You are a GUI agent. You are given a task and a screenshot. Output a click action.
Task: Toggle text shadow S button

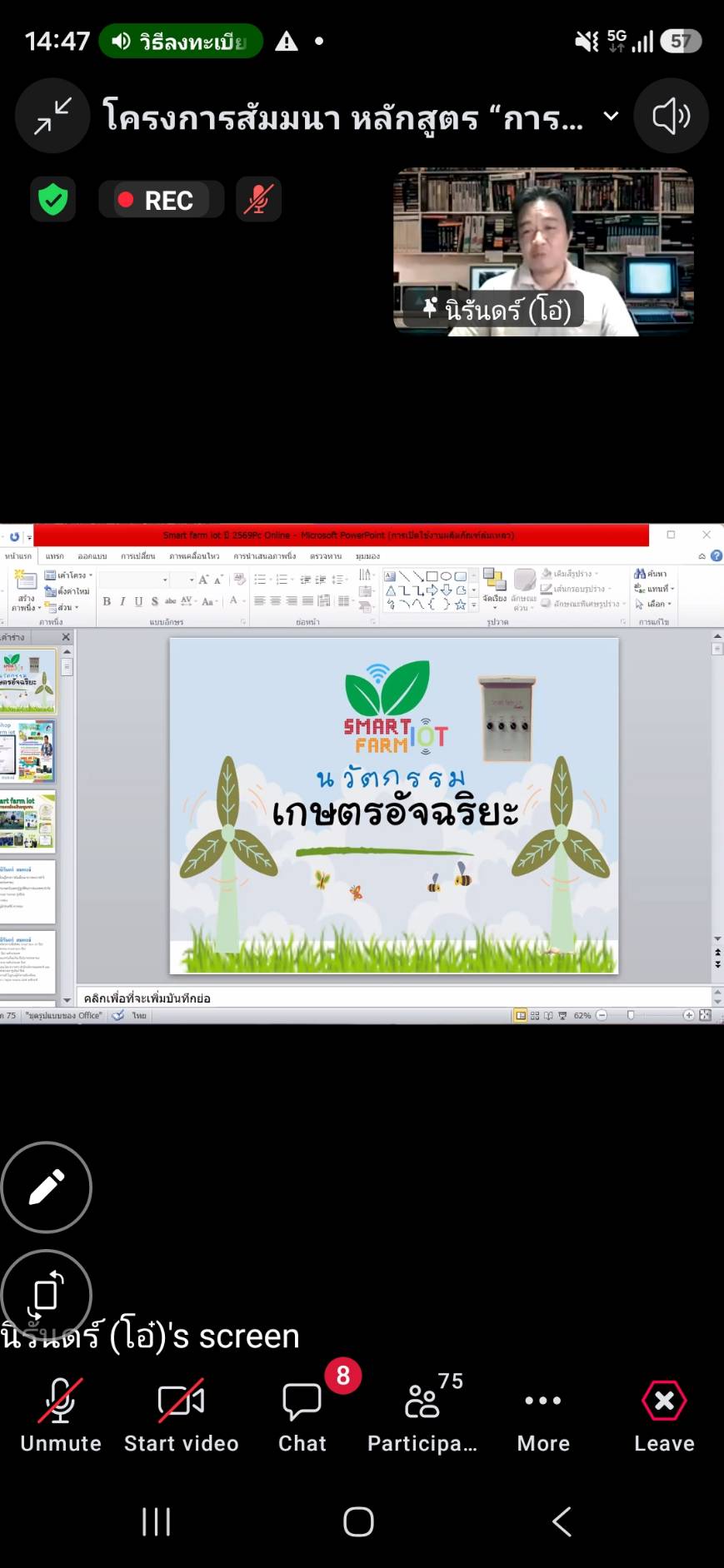[x=154, y=601]
